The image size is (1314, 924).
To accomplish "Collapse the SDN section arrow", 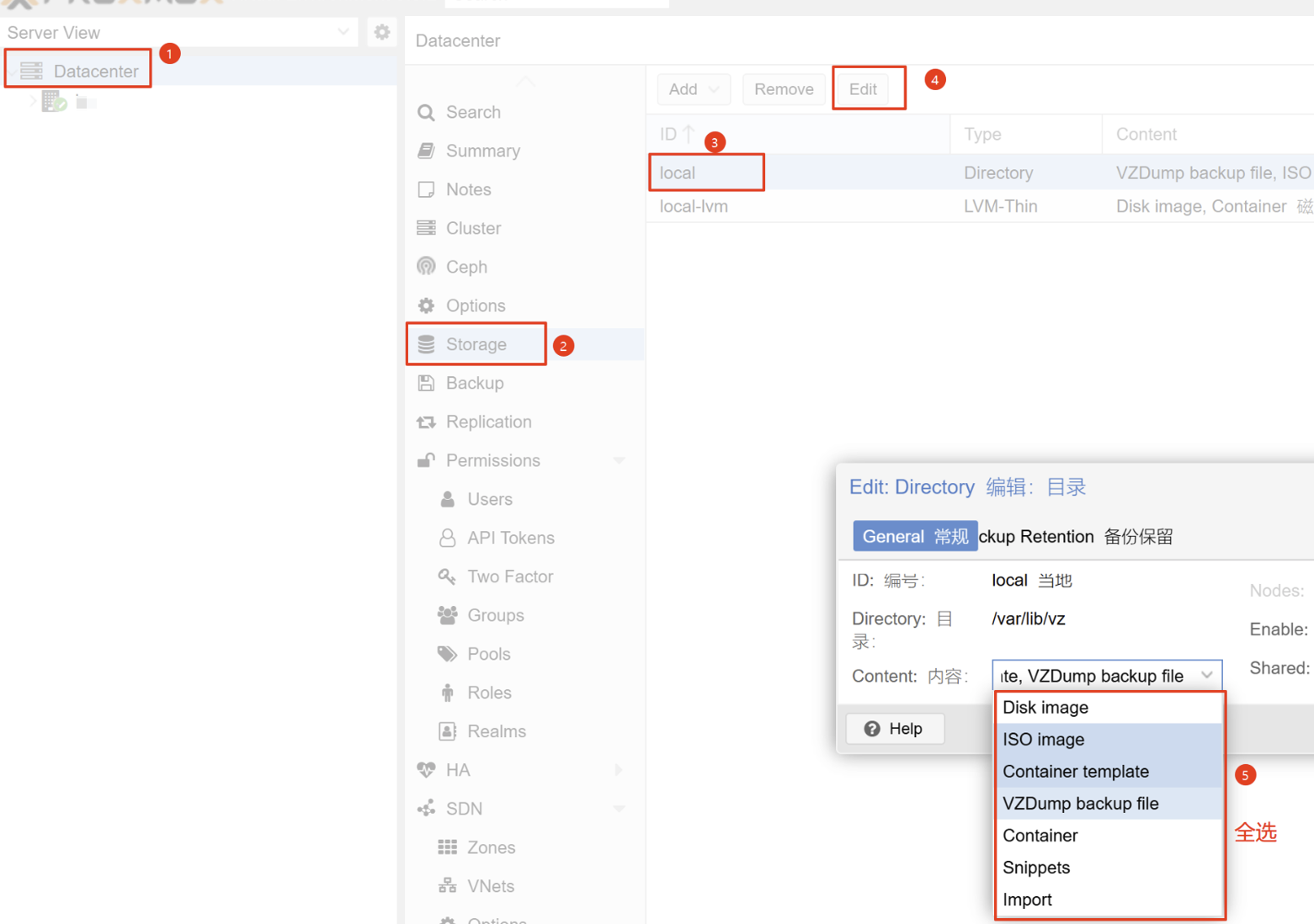I will pos(620,809).
